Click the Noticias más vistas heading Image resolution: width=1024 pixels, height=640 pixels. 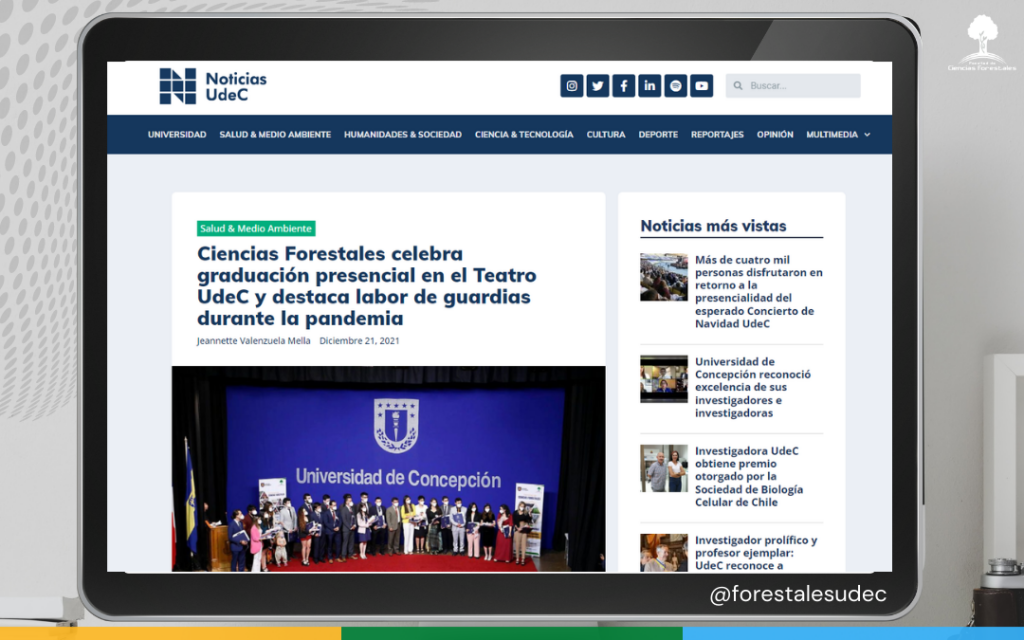point(713,226)
